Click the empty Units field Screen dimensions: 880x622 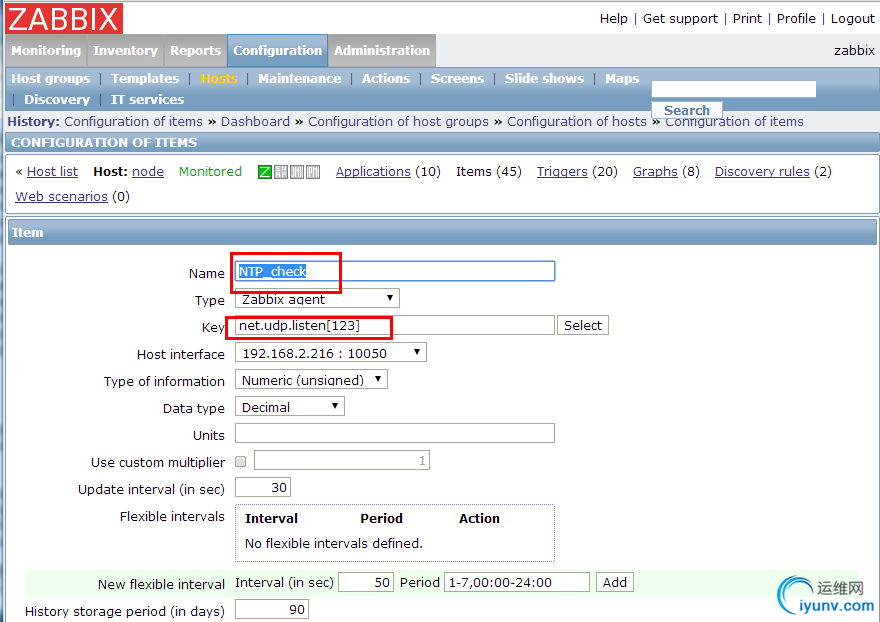pos(395,433)
